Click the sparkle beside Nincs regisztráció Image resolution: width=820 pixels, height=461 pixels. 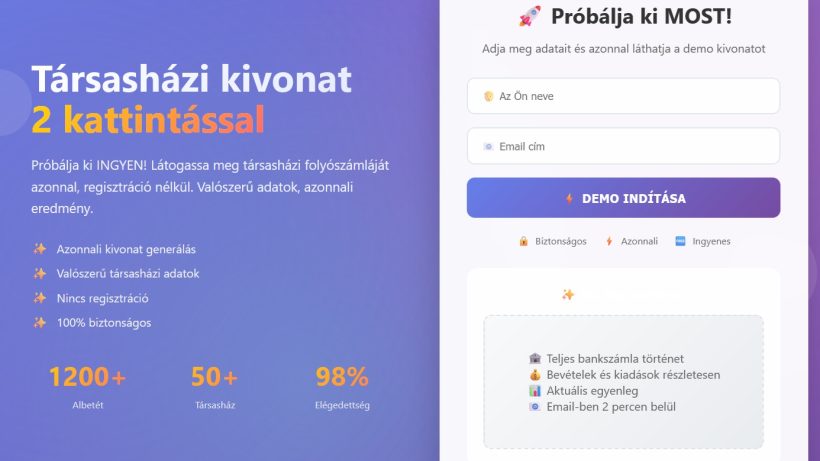[x=40, y=298]
